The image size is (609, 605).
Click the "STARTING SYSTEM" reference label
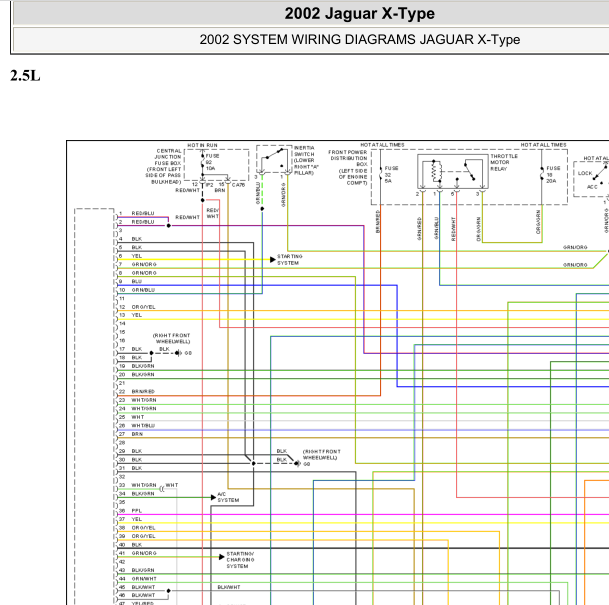point(289,260)
